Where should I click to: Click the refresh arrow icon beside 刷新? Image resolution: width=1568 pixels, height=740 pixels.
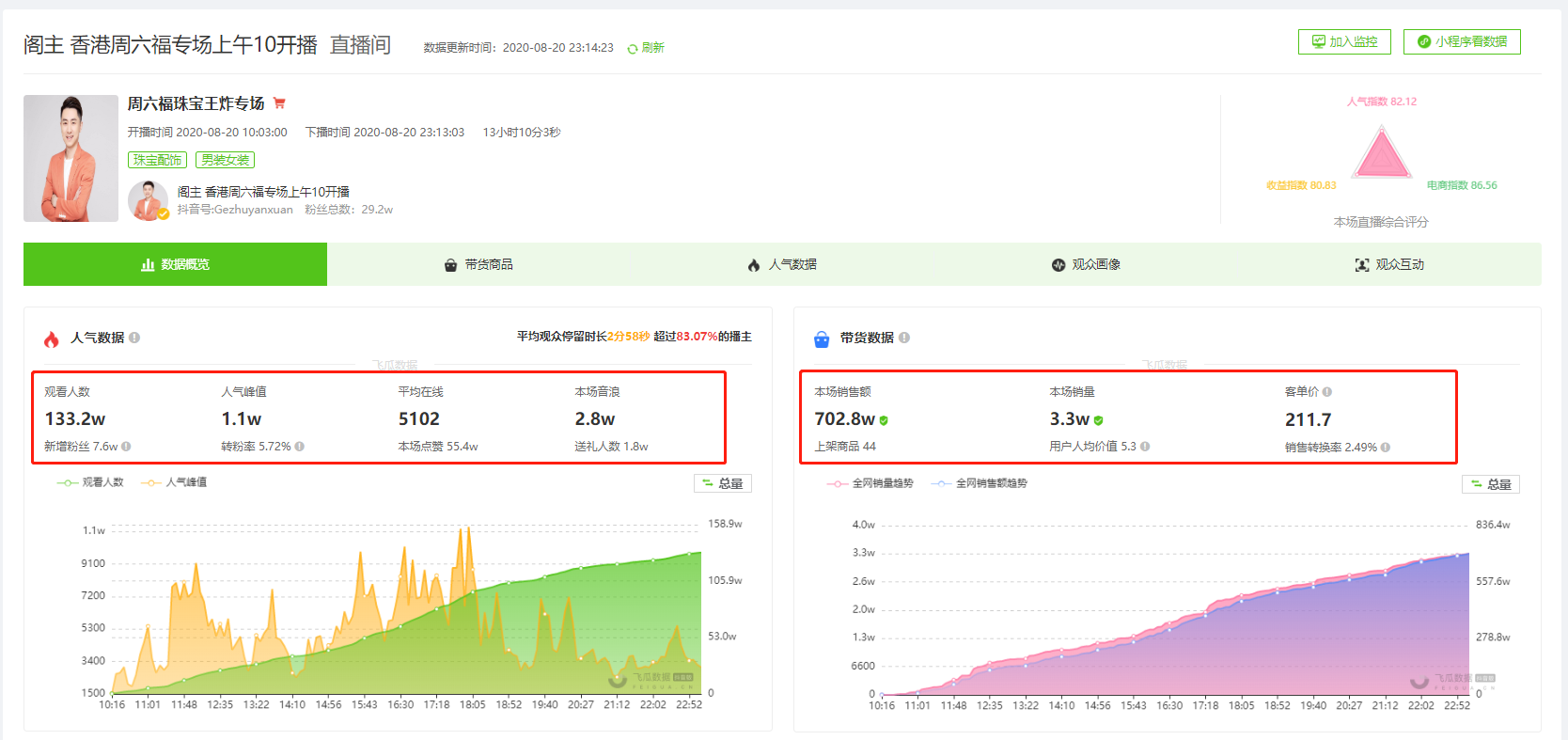point(633,49)
